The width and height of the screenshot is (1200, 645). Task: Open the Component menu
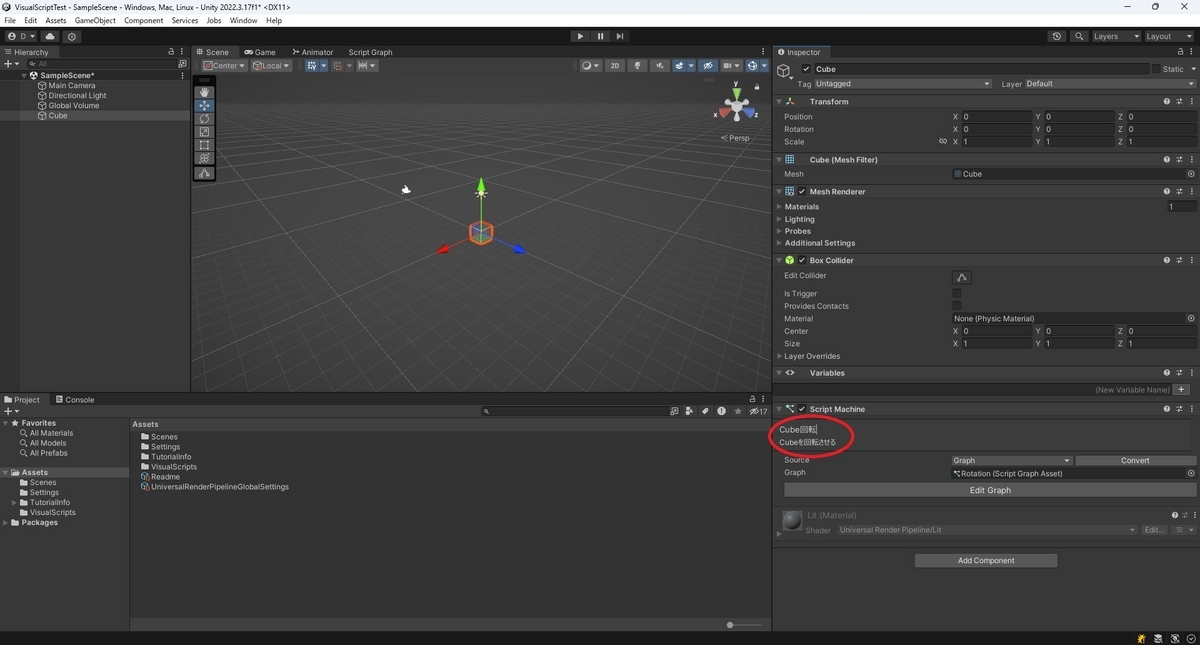coord(143,20)
